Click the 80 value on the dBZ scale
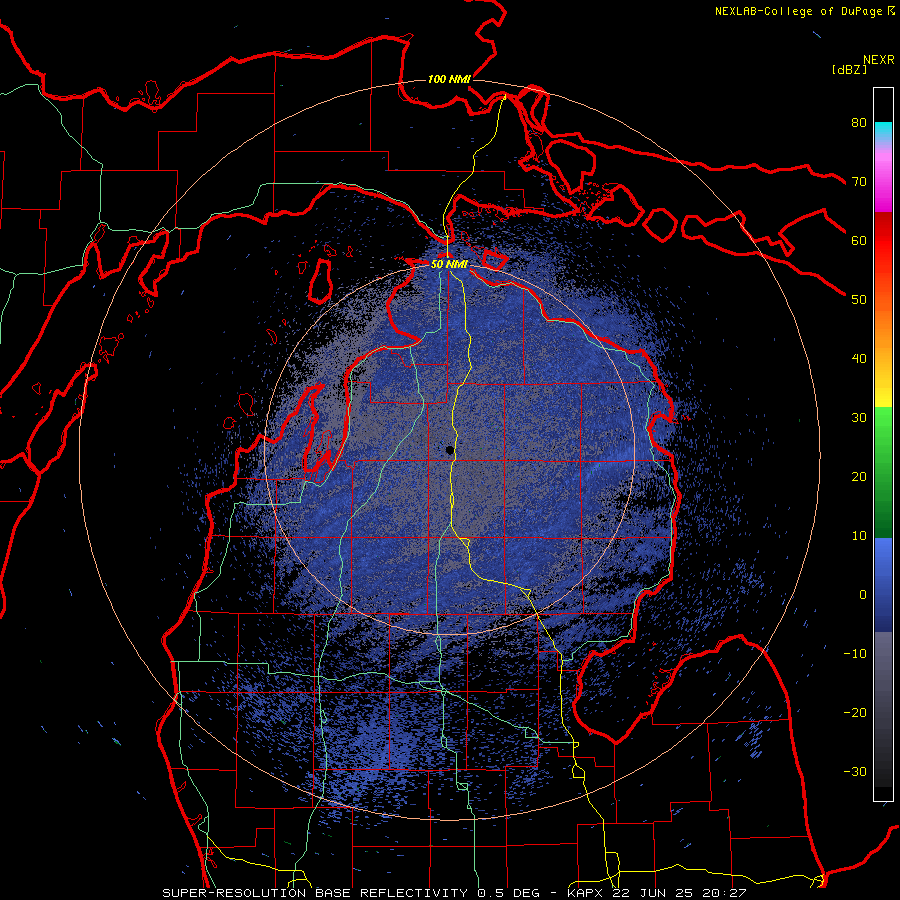900x900 pixels. 859,122
